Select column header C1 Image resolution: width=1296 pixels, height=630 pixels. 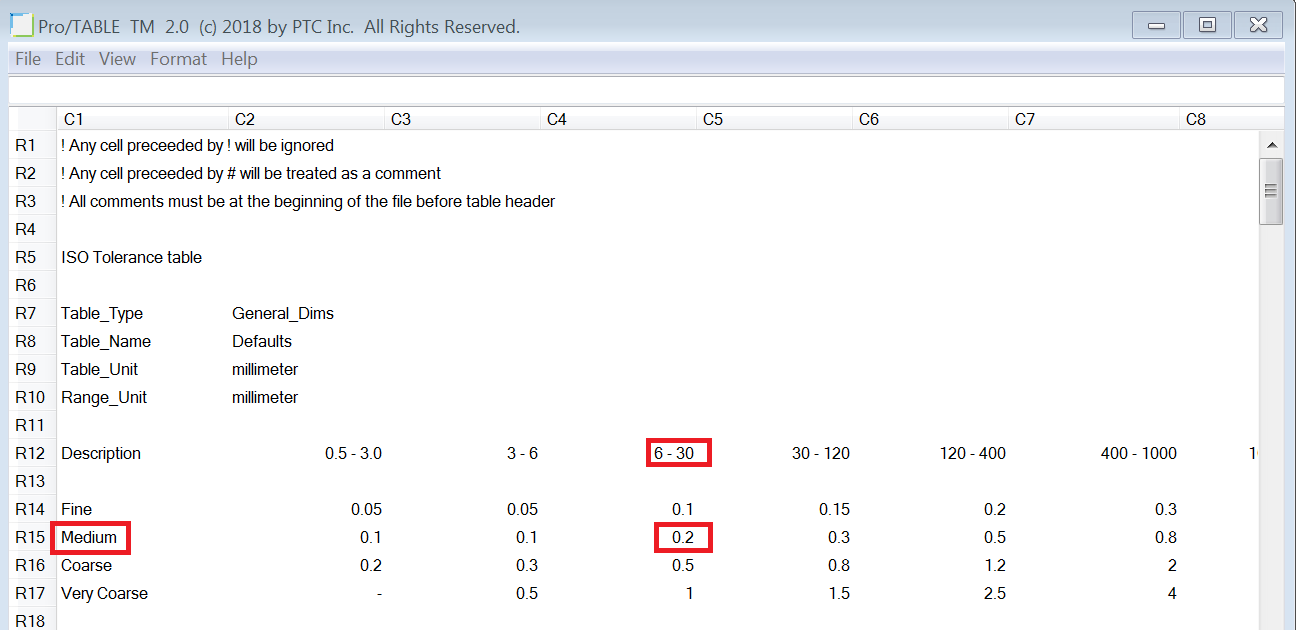click(x=74, y=118)
